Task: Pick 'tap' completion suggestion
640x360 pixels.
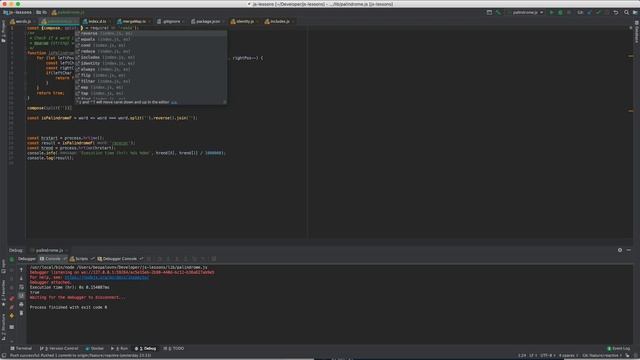Action: click(151, 93)
